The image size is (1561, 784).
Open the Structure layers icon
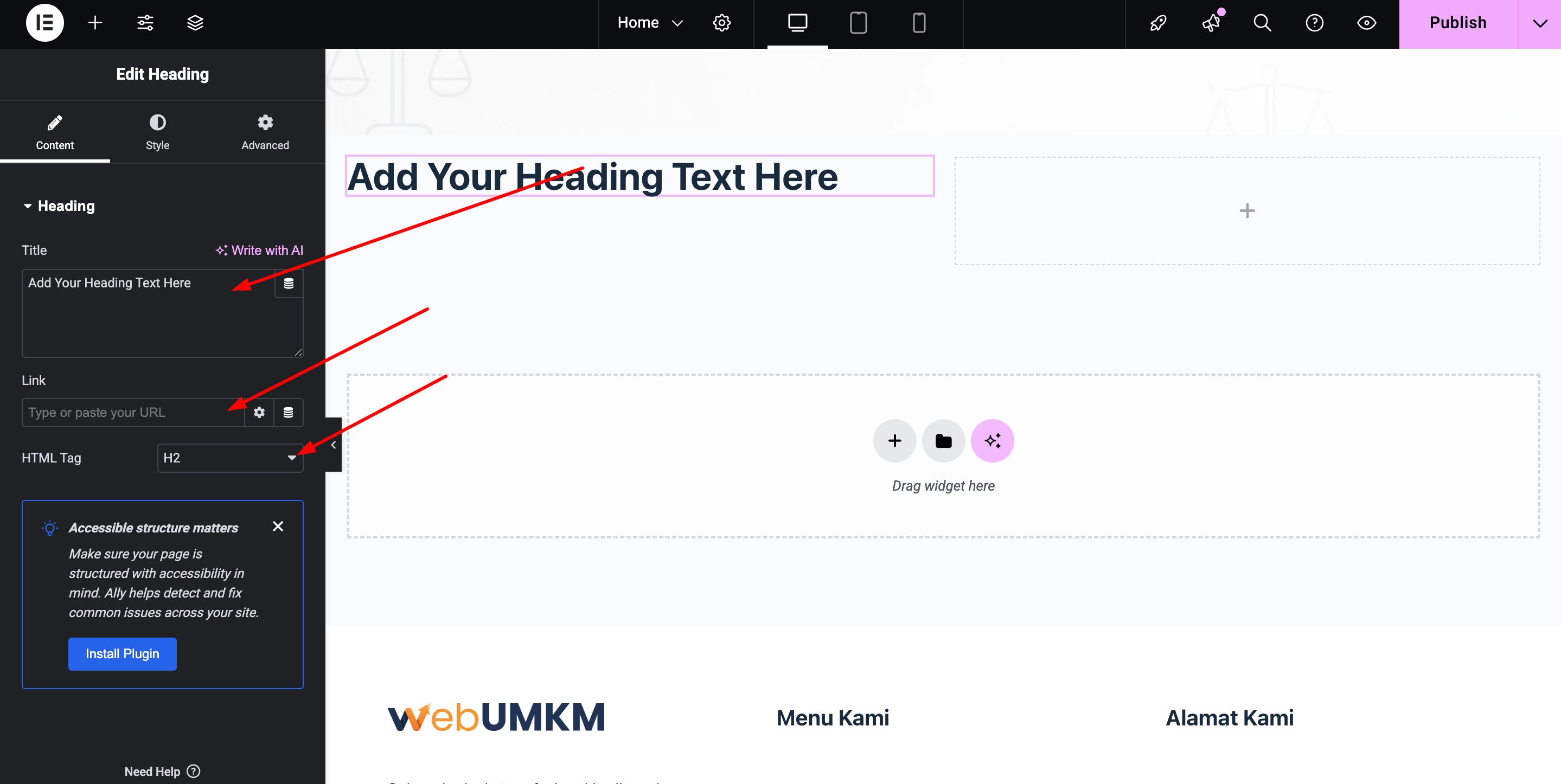(195, 23)
